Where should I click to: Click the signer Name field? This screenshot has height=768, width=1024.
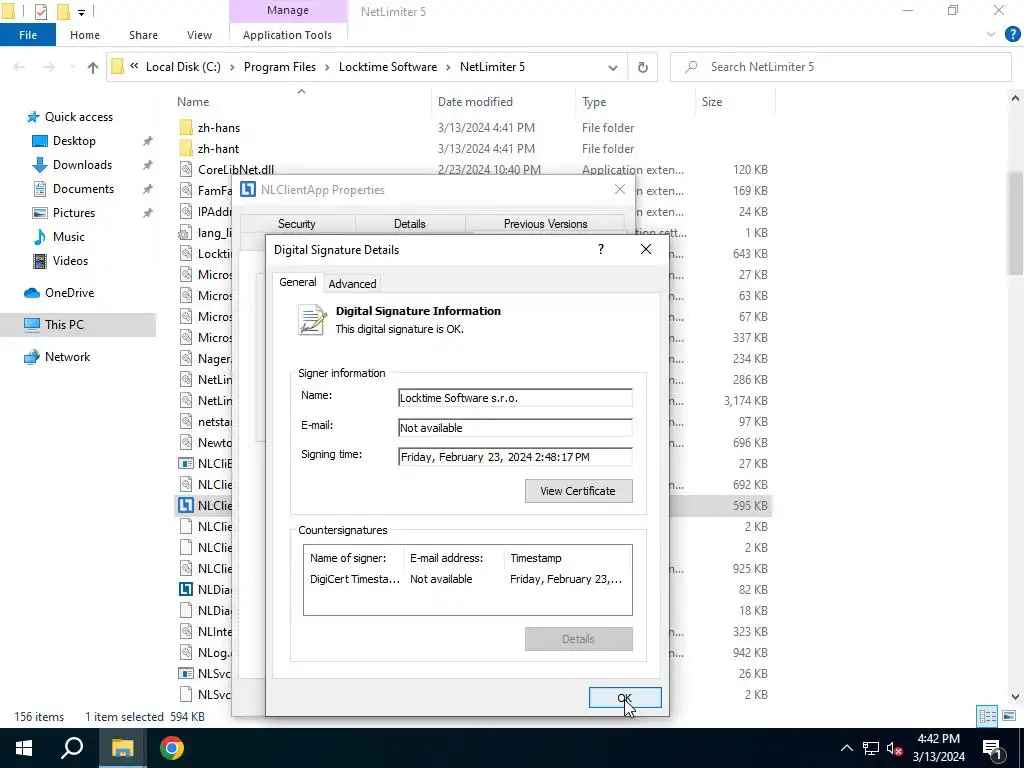click(515, 398)
